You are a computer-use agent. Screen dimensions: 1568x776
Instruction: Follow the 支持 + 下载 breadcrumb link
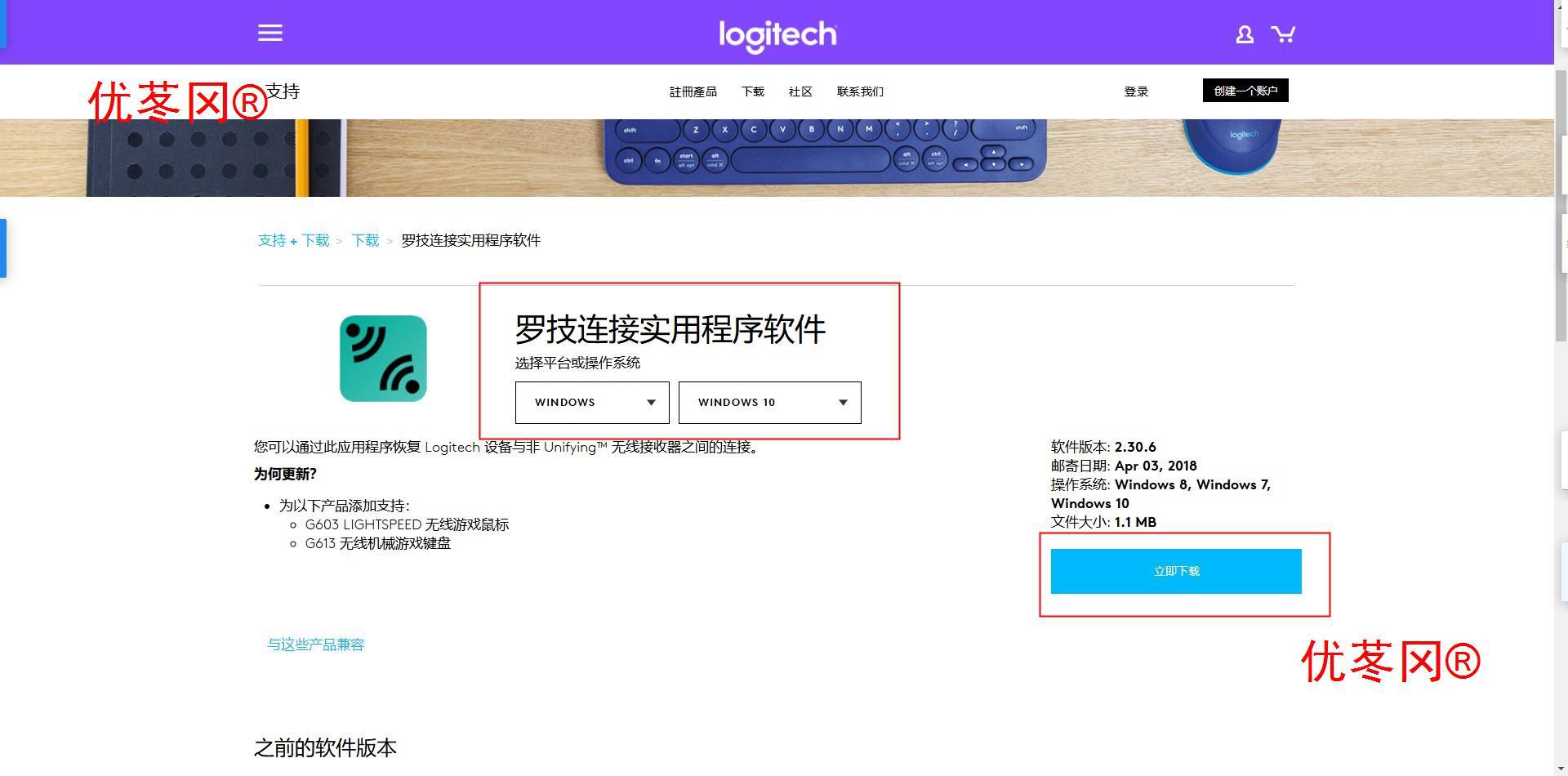pos(293,240)
